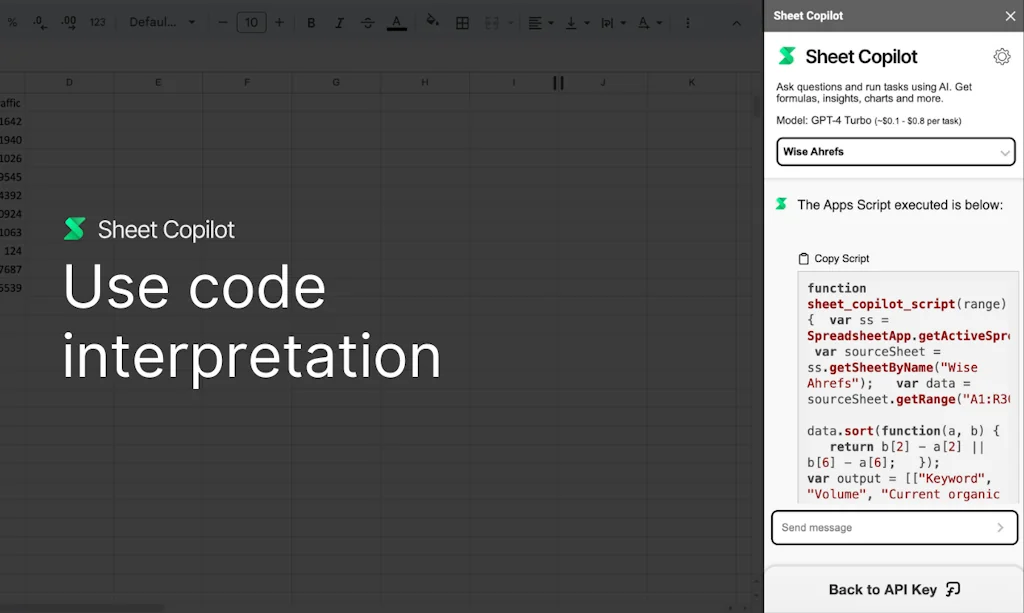Open the toolbar overflow menu
The image size is (1024, 613).
point(688,21)
